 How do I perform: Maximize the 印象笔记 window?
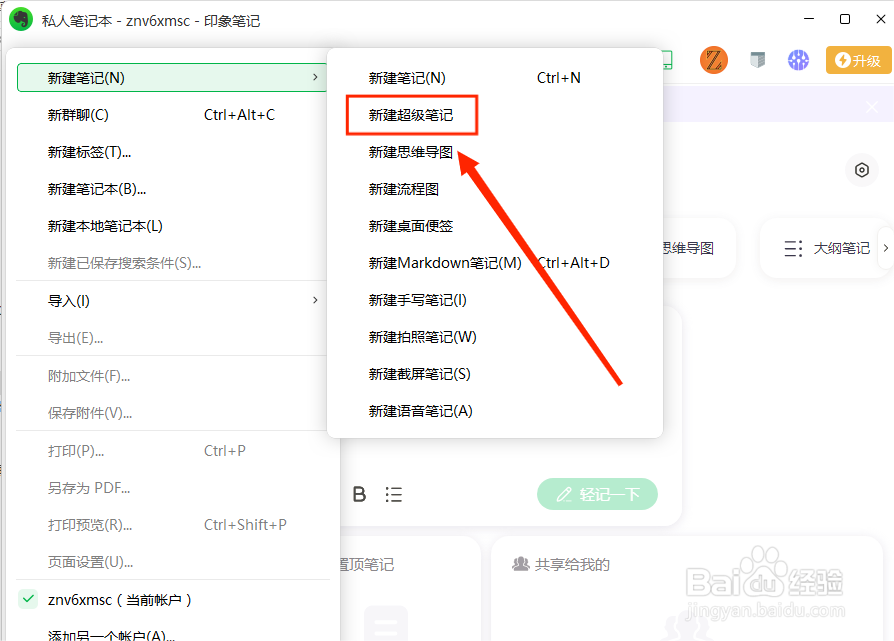point(845,19)
